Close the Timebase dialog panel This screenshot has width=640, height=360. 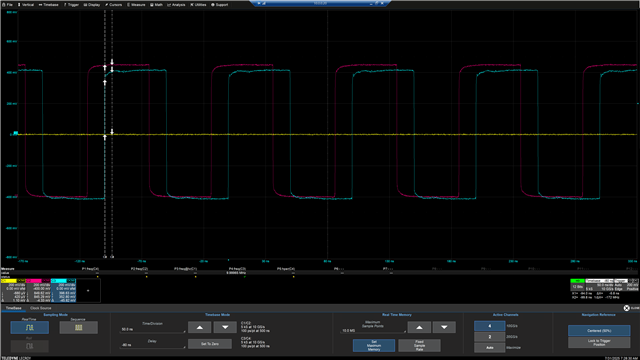[627, 308]
